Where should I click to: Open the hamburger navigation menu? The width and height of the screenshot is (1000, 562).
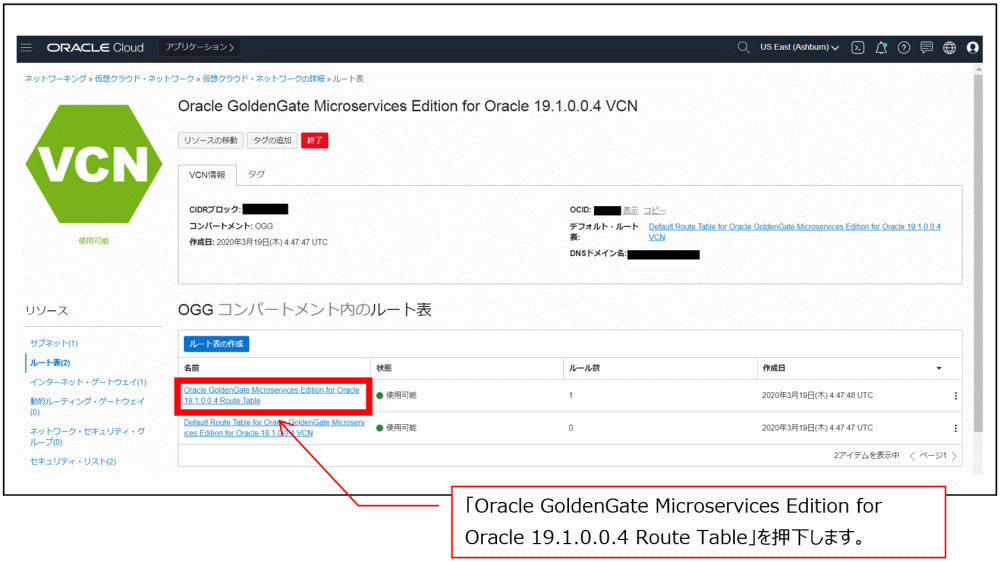[x=26, y=48]
